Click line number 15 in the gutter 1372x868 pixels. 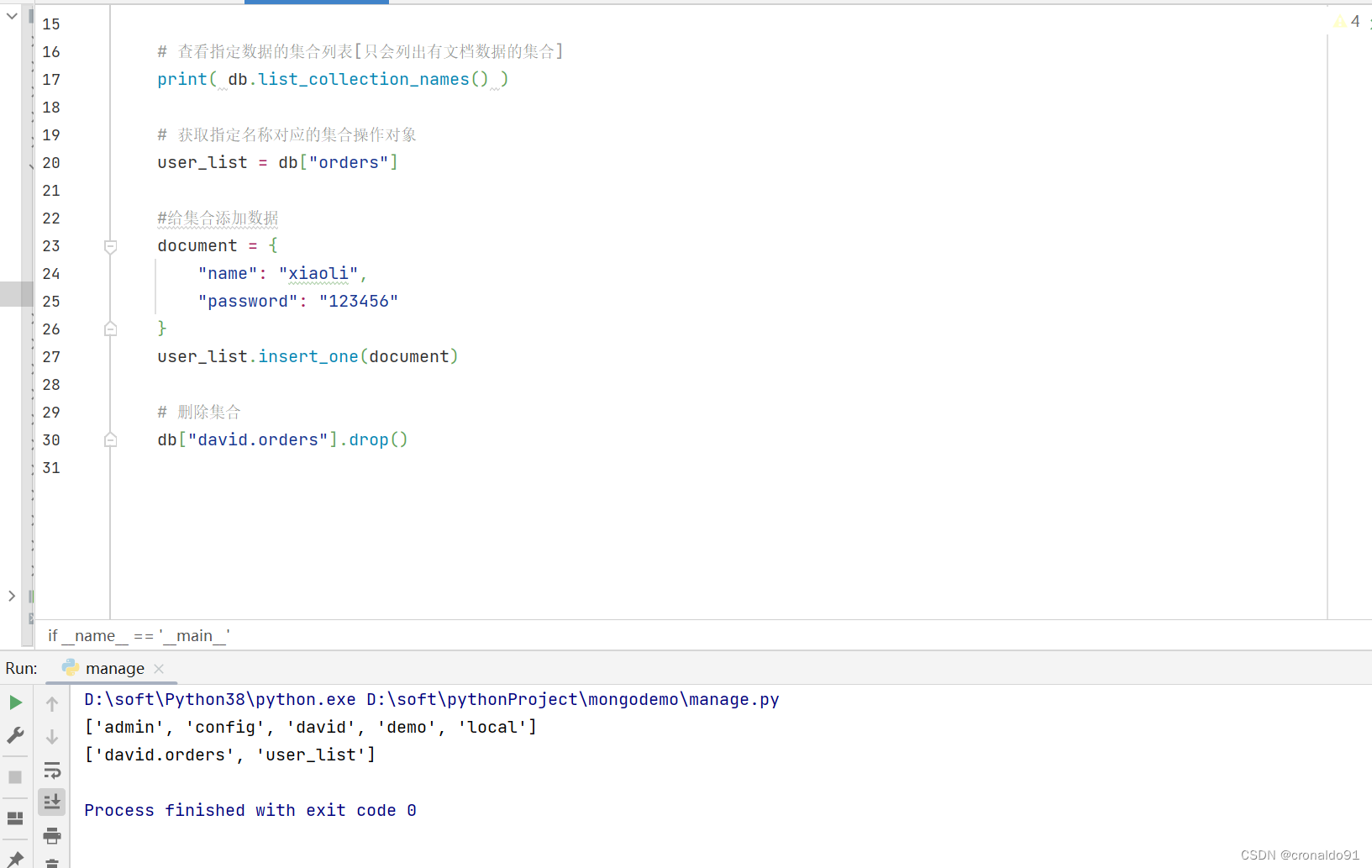coord(51,24)
